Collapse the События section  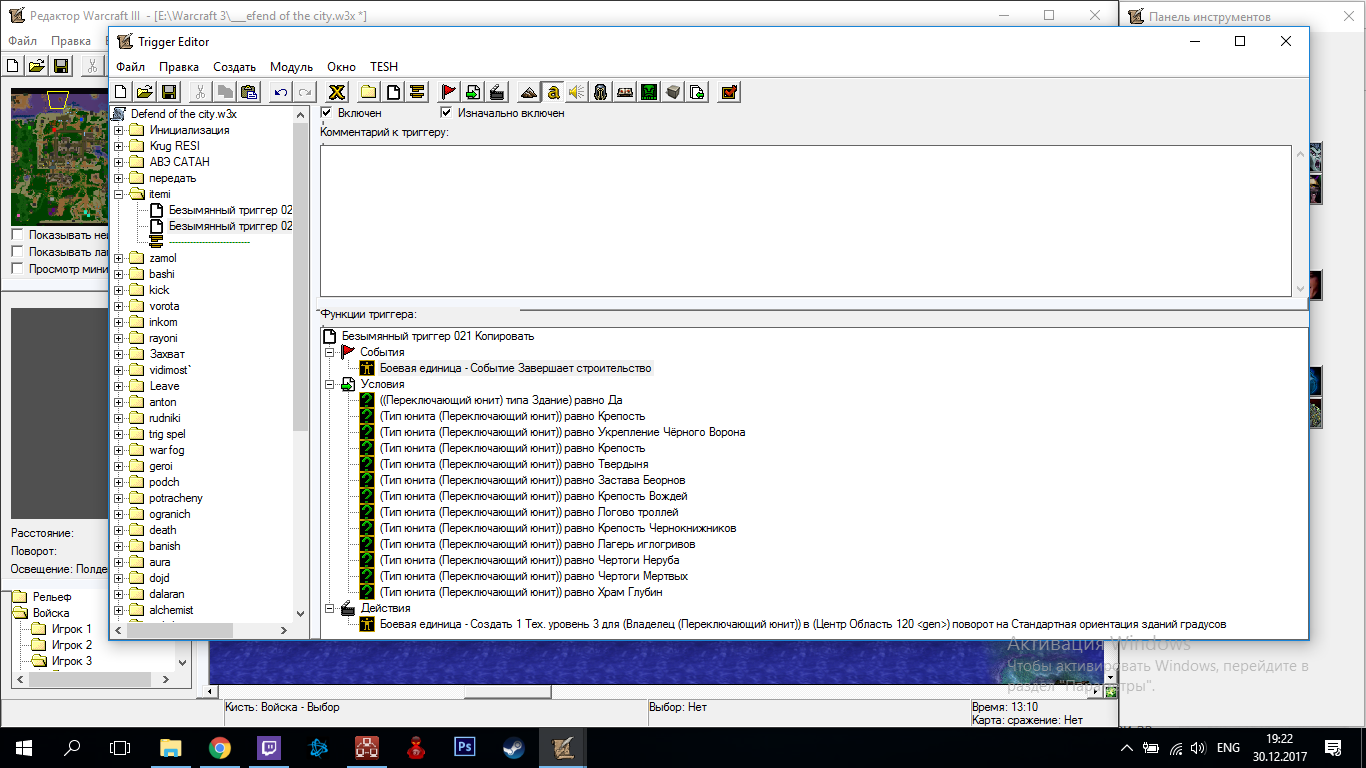(x=329, y=352)
